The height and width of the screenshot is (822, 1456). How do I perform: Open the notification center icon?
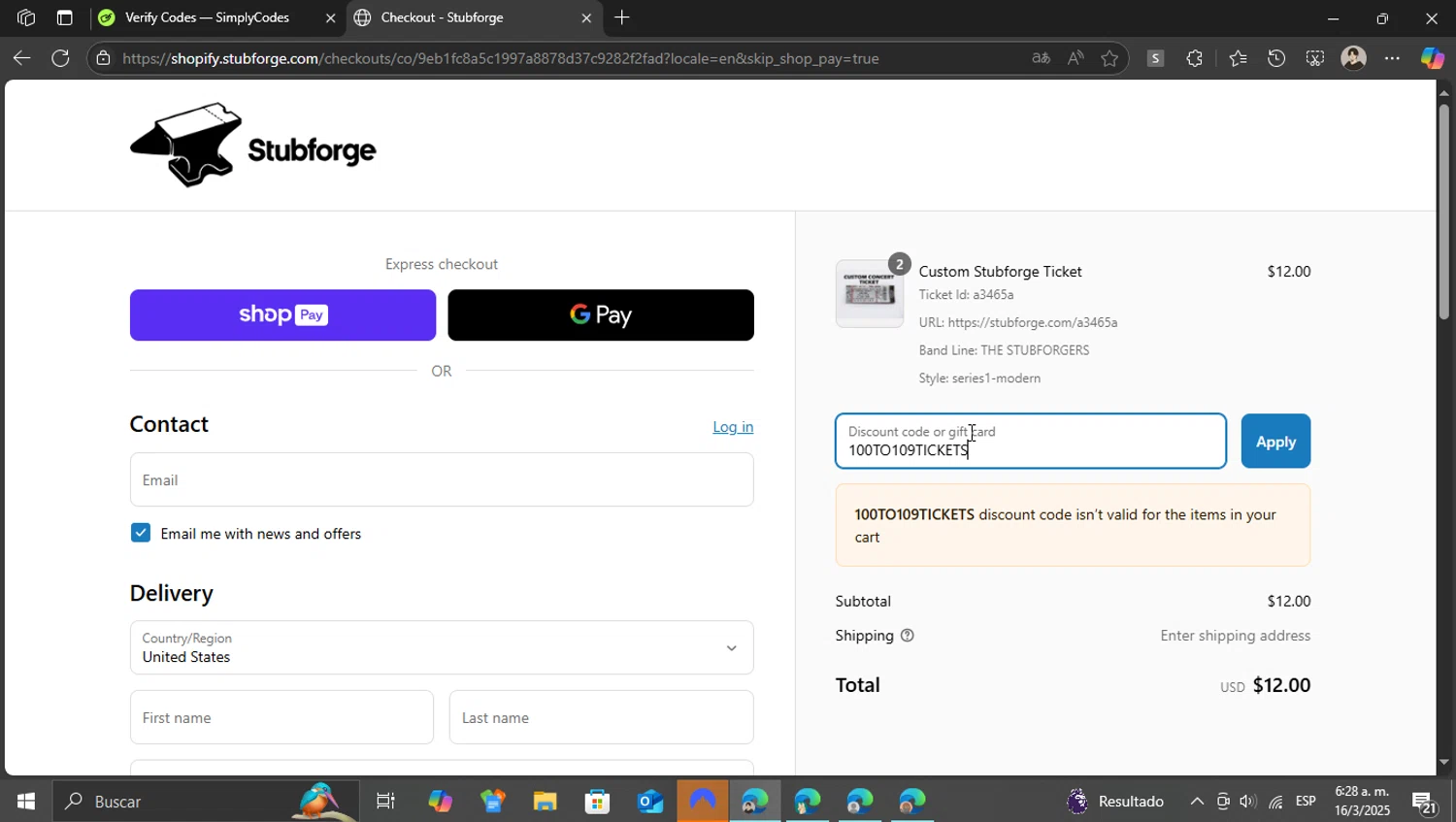pyautogui.click(x=1424, y=802)
